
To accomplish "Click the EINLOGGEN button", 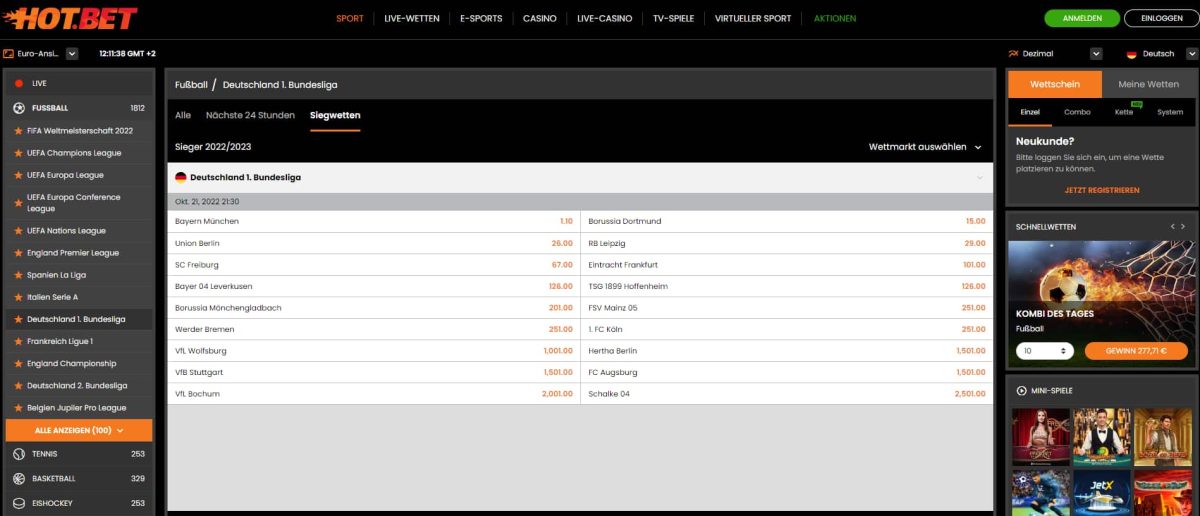I will (x=1160, y=18).
